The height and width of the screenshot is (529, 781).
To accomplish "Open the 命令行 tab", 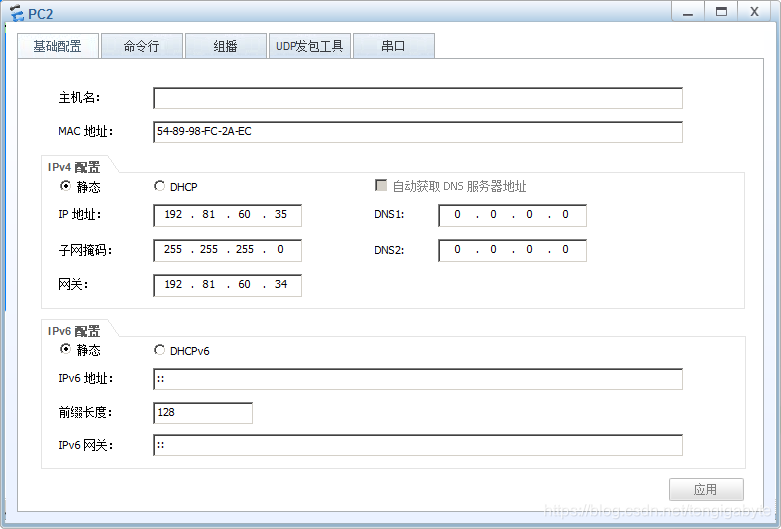I will click(142, 46).
